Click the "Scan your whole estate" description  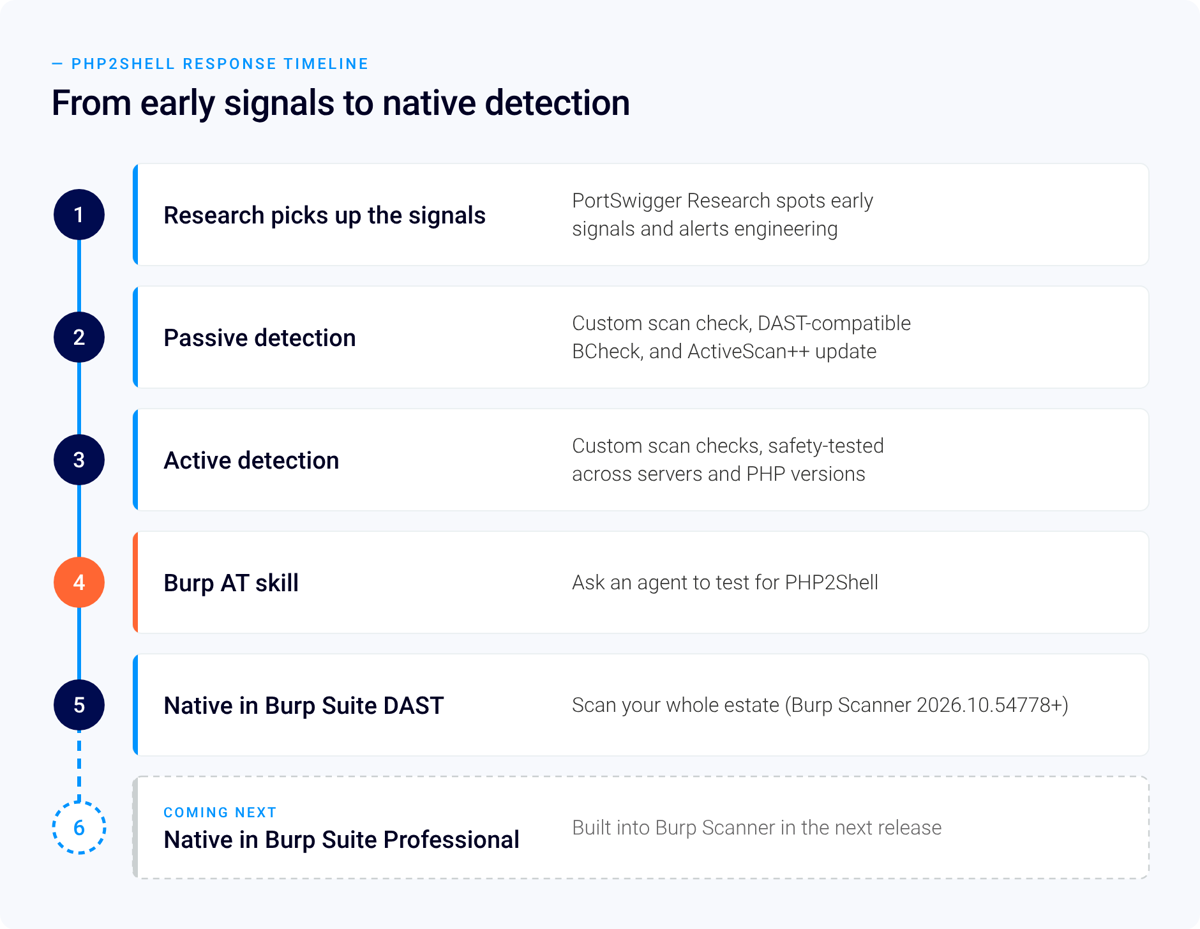click(820, 706)
